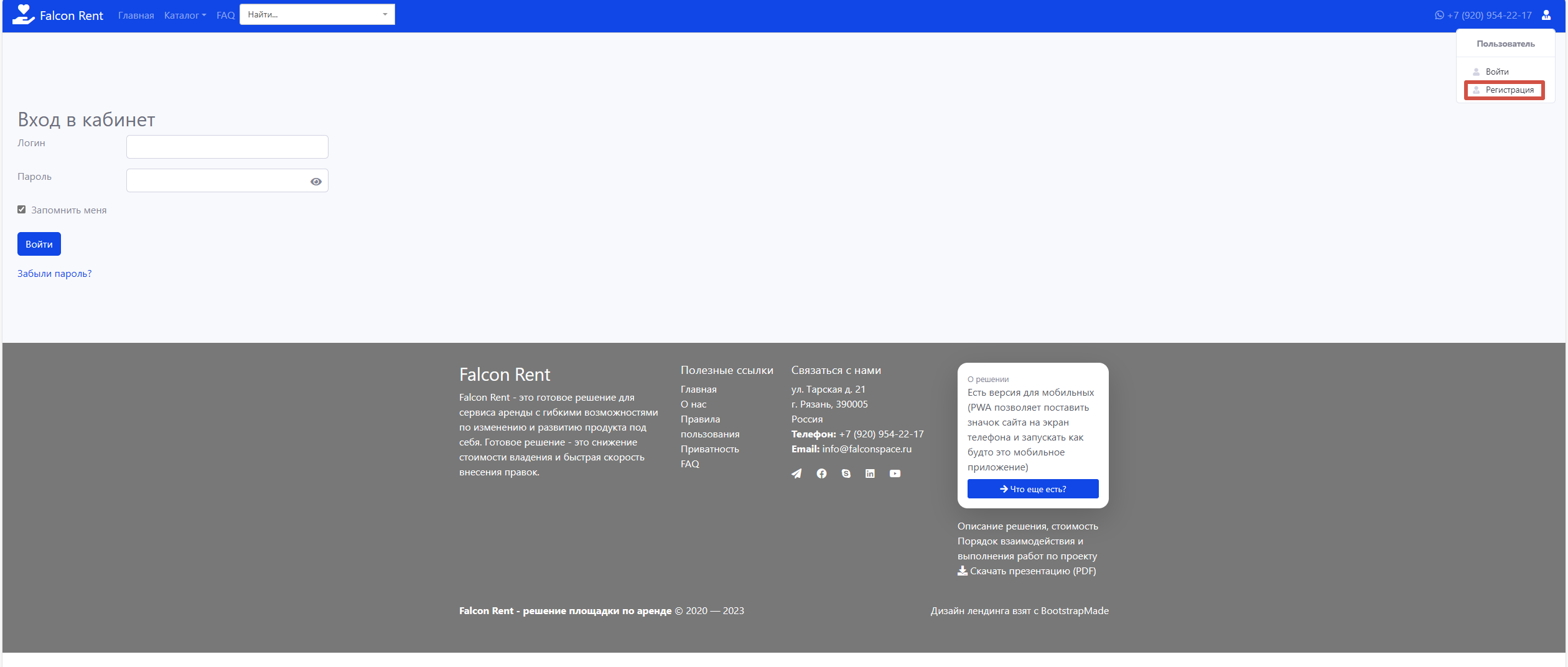This screenshot has height=667, width=1568.
Task: Show password using the eye icon
Action: coord(316,182)
